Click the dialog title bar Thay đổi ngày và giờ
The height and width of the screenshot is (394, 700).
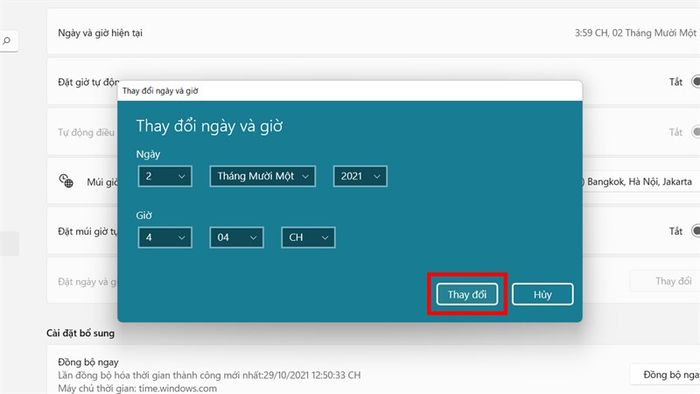point(350,91)
